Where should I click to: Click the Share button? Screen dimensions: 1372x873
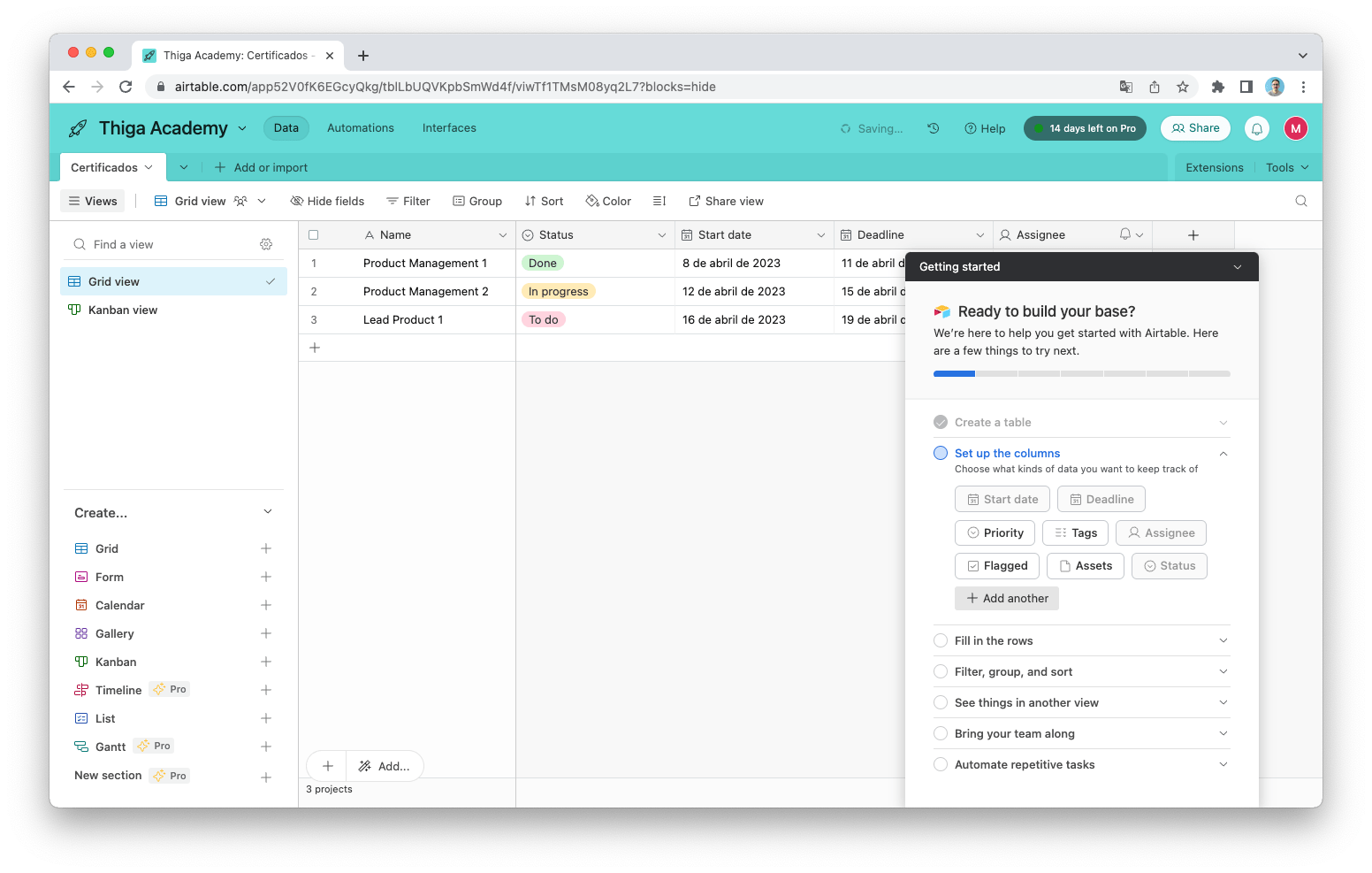pos(1195,127)
